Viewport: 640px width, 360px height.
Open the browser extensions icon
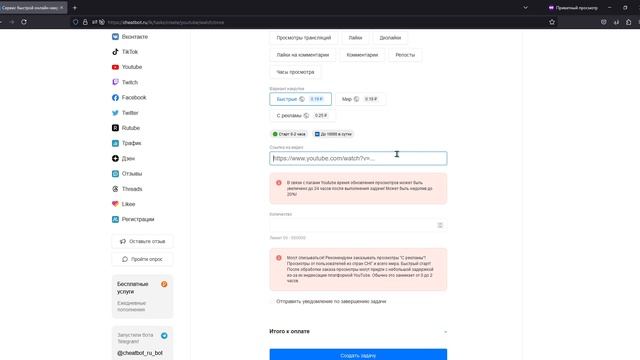pyautogui.click(x=629, y=22)
